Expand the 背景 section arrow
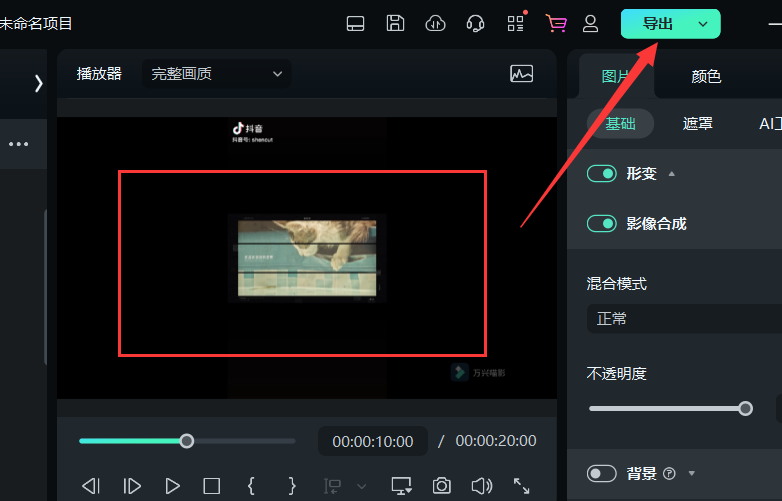This screenshot has height=501, width=782. coord(692,473)
